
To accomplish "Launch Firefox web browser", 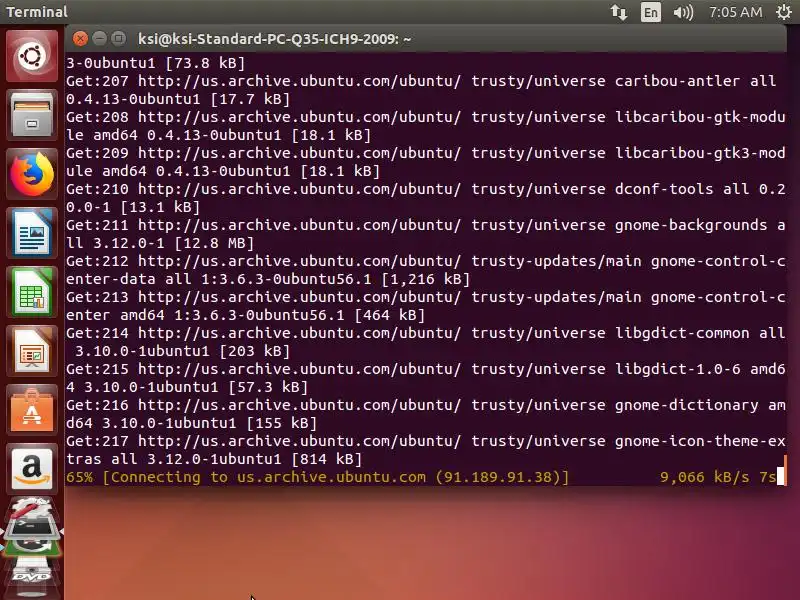I will pos(32,174).
